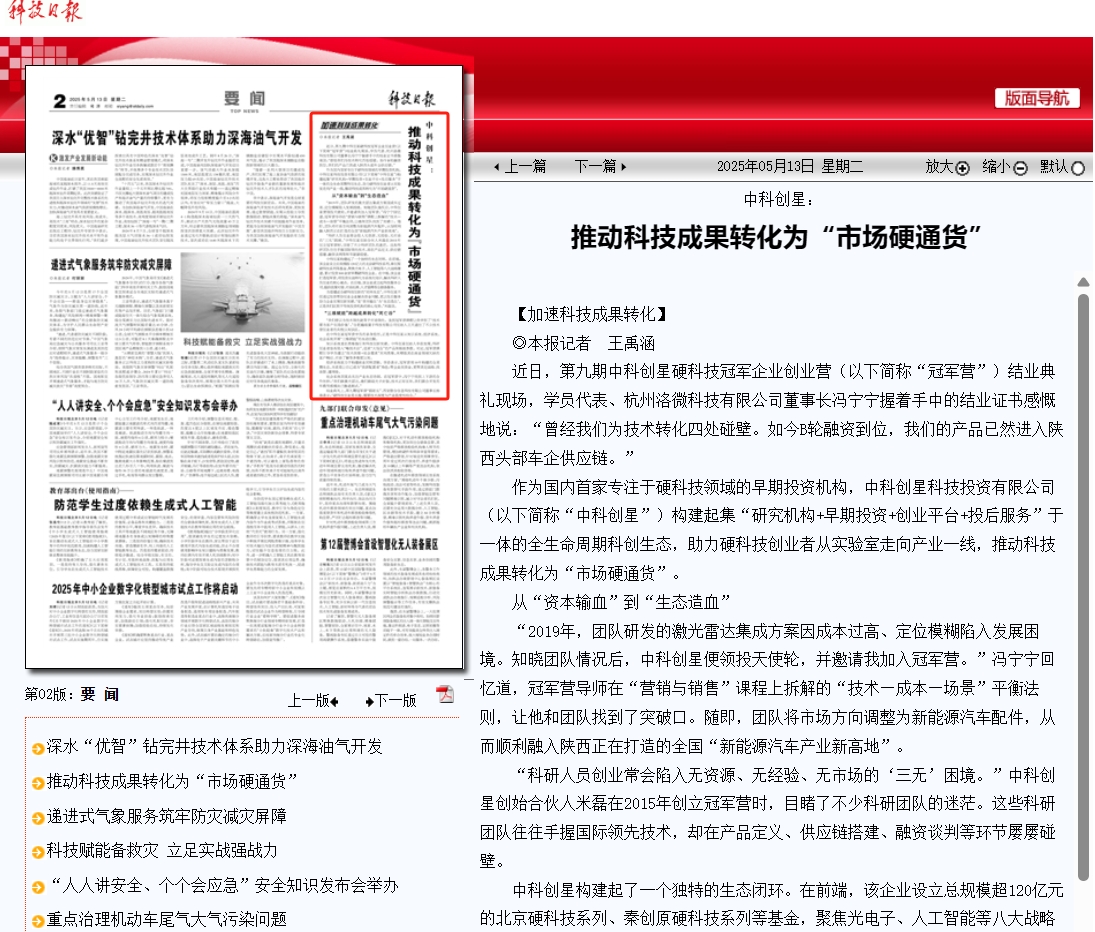The image size is (1095, 932).
Task: Click the ship photo in page thumbnail
Action: coord(242,293)
